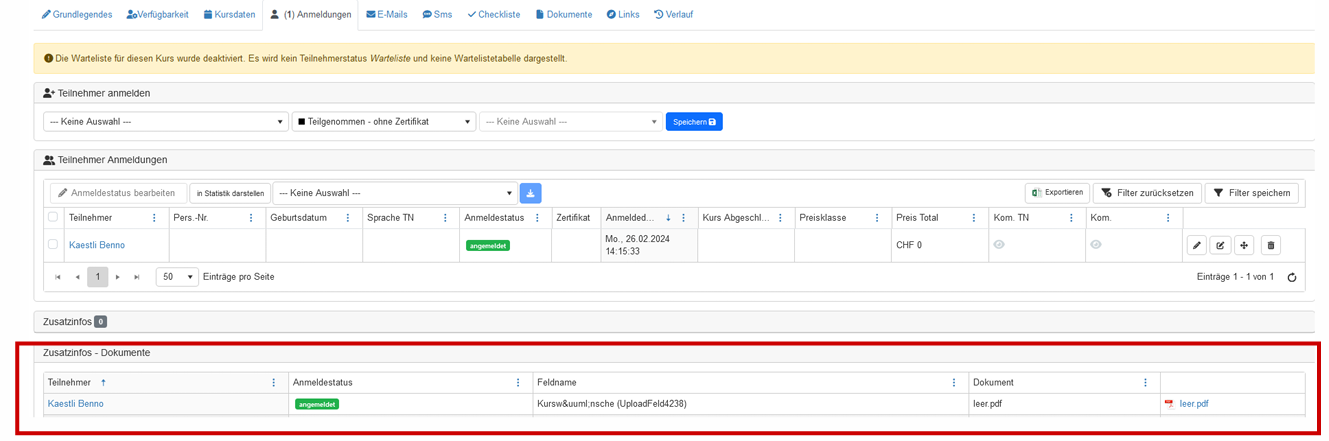
Task: Click Anmeldestatus bearbeiten button
Action: [x=118, y=193]
